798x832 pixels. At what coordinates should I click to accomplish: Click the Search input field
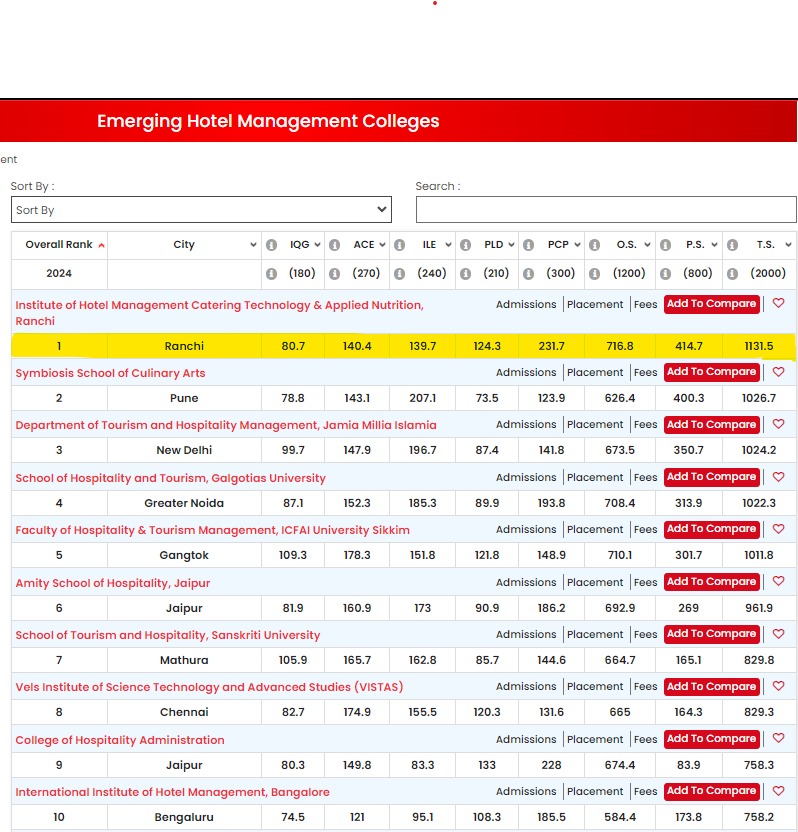(x=606, y=210)
